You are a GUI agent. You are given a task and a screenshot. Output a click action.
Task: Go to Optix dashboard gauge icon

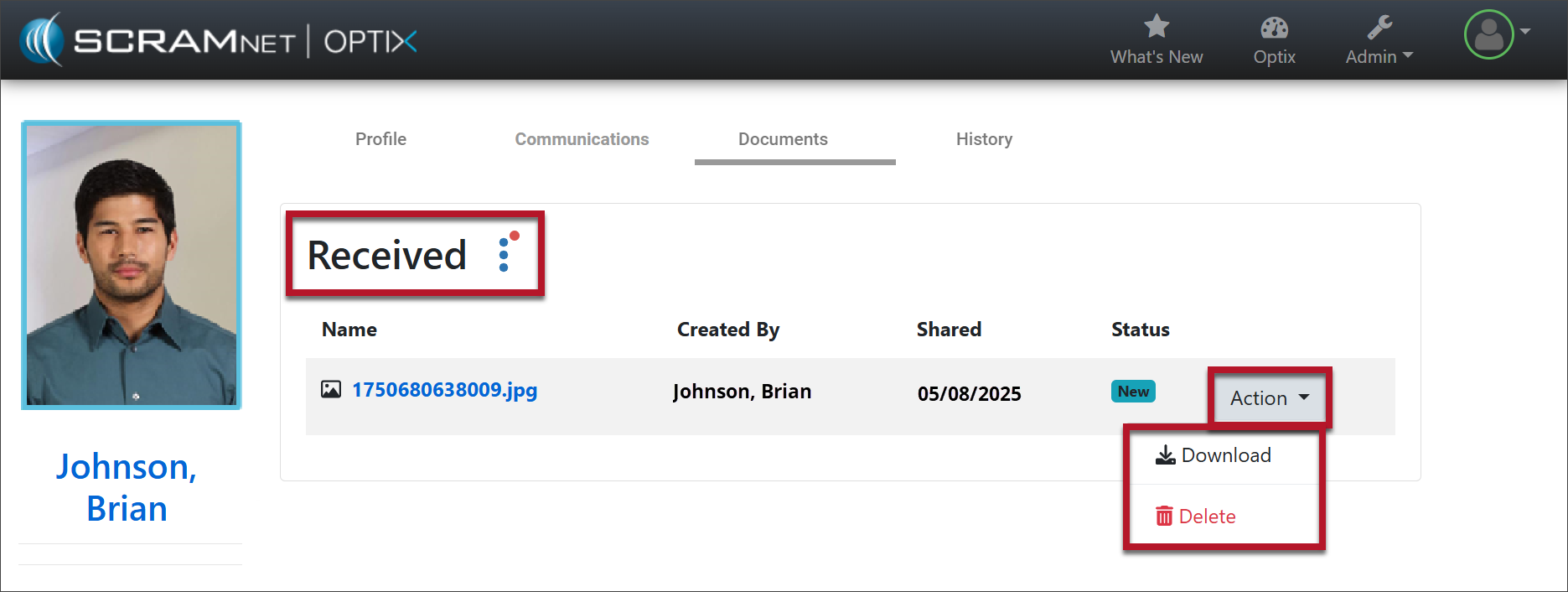[1274, 28]
